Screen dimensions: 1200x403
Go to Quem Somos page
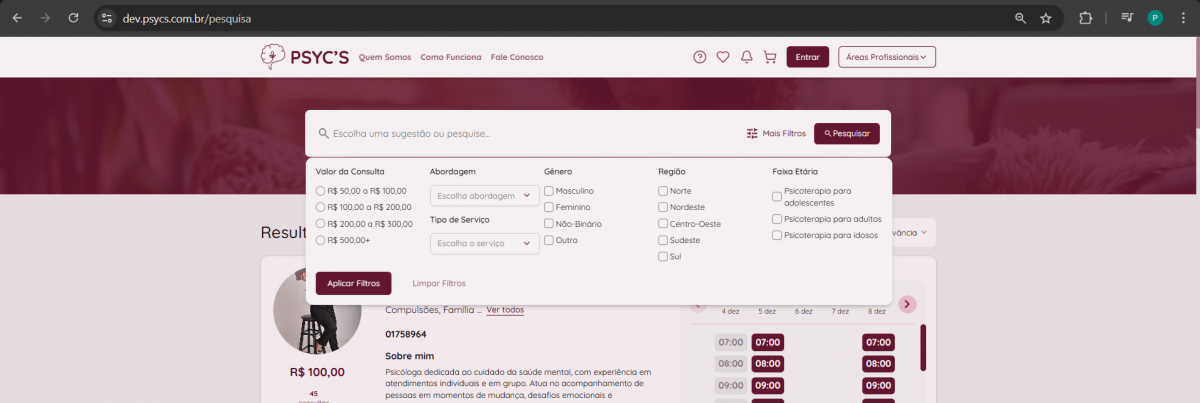[x=385, y=57]
